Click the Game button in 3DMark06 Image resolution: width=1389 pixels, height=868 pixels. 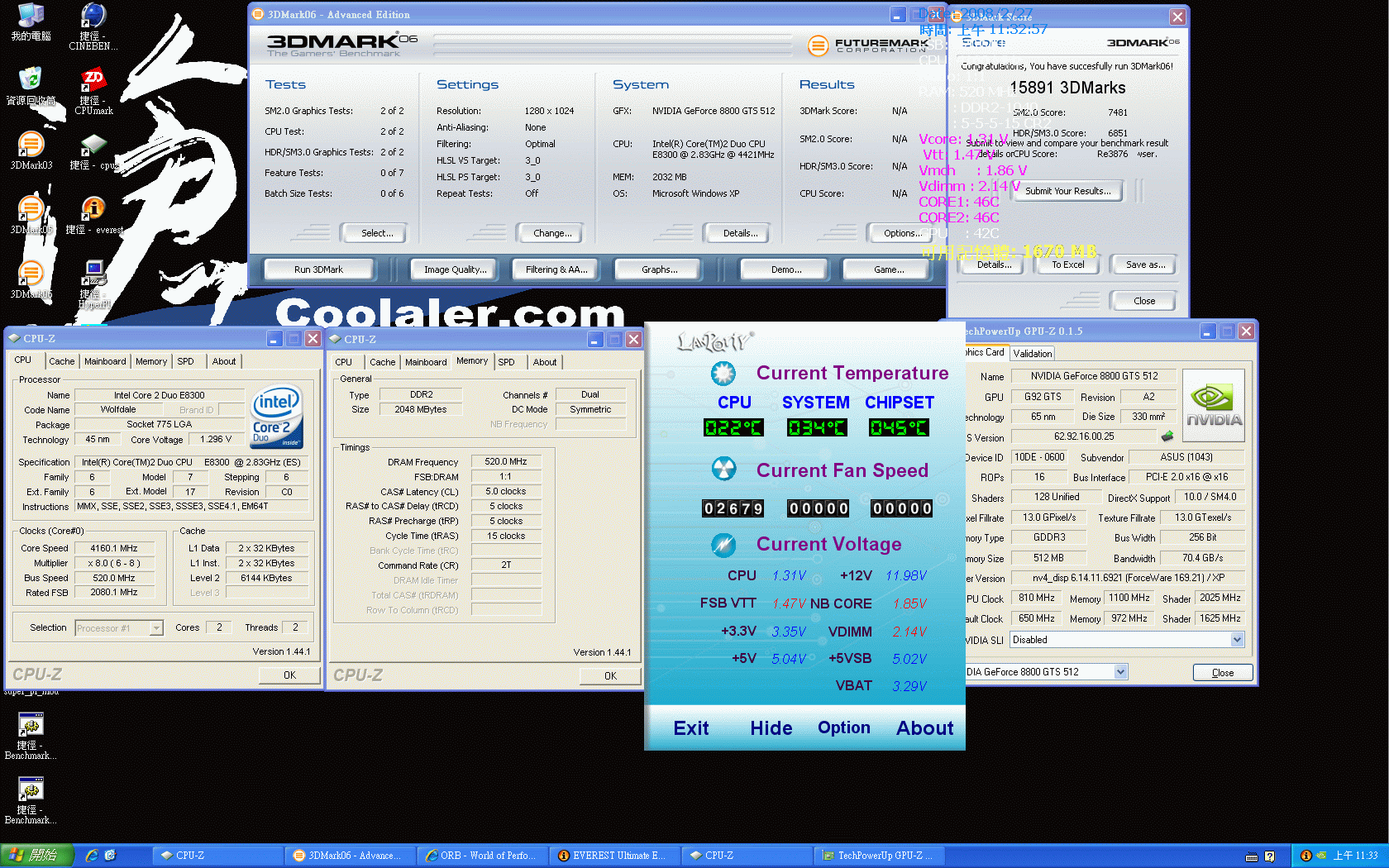[888, 269]
